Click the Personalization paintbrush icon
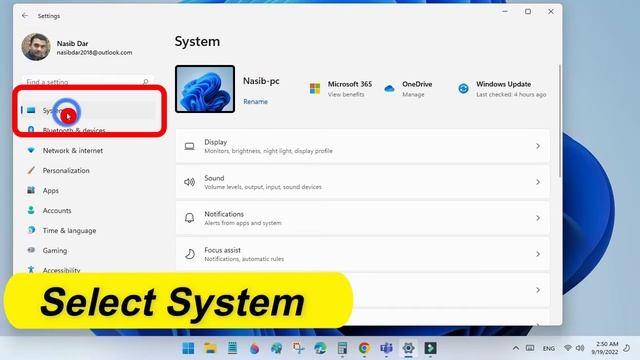The width and height of the screenshot is (640, 360). tap(31, 170)
